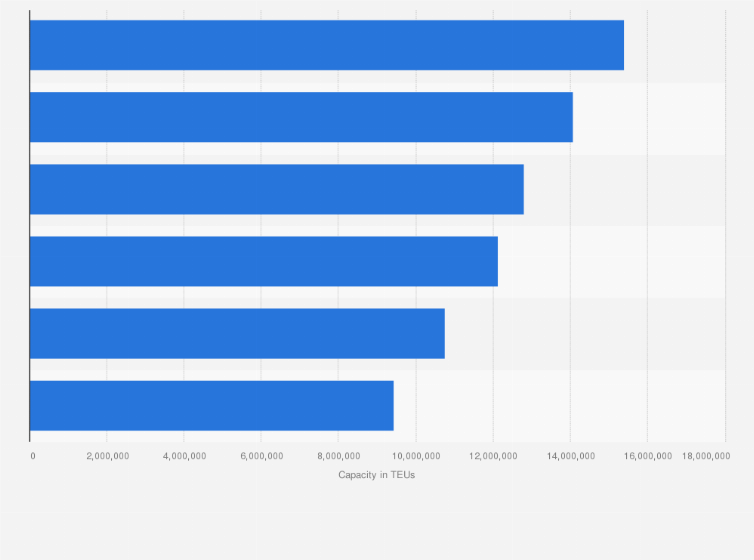The height and width of the screenshot is (560, 754).
Task: Select the bar ending just past 12,000,000
Action: point(264,261)
